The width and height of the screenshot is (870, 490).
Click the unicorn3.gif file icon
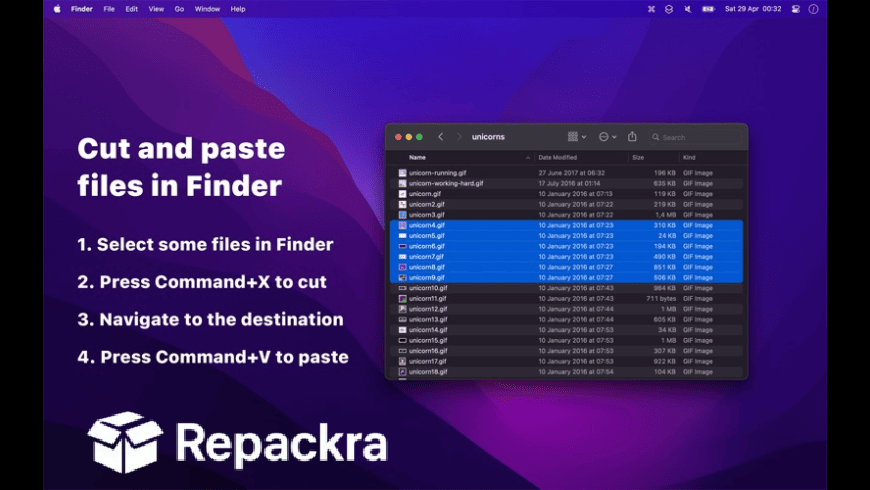coord(402,215)
